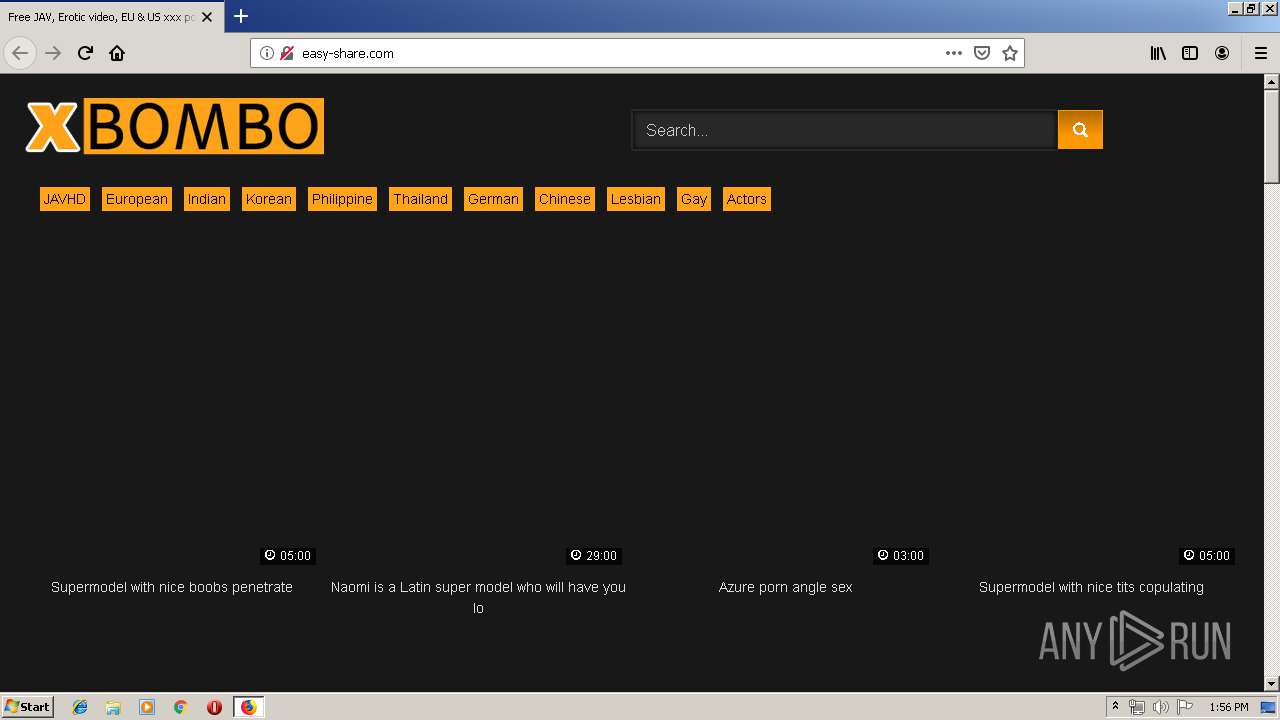Open the JAVHD category
1280x720 pixels.
[65, 199]
